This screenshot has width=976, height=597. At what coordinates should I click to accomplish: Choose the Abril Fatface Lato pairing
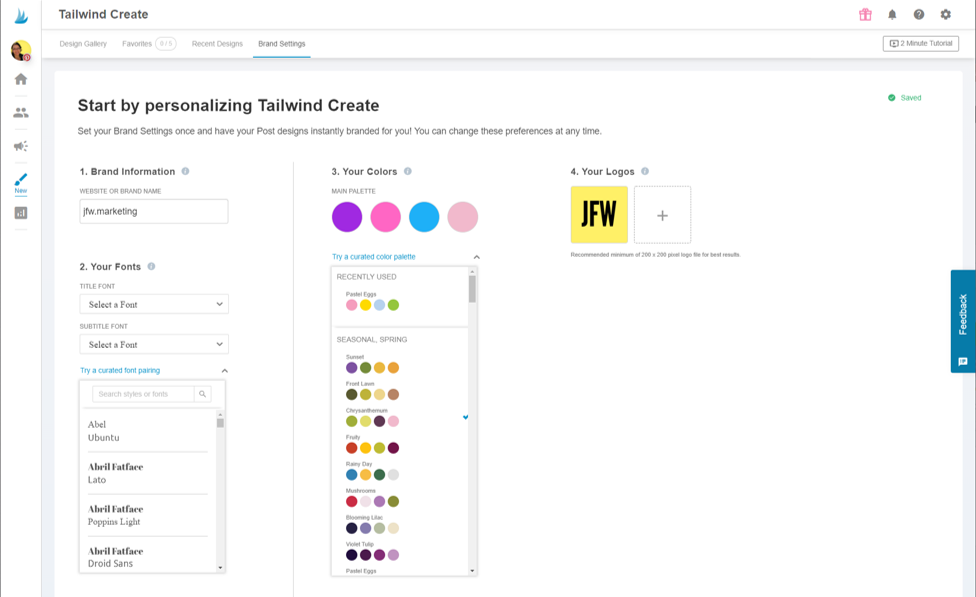tap(148, 473)
